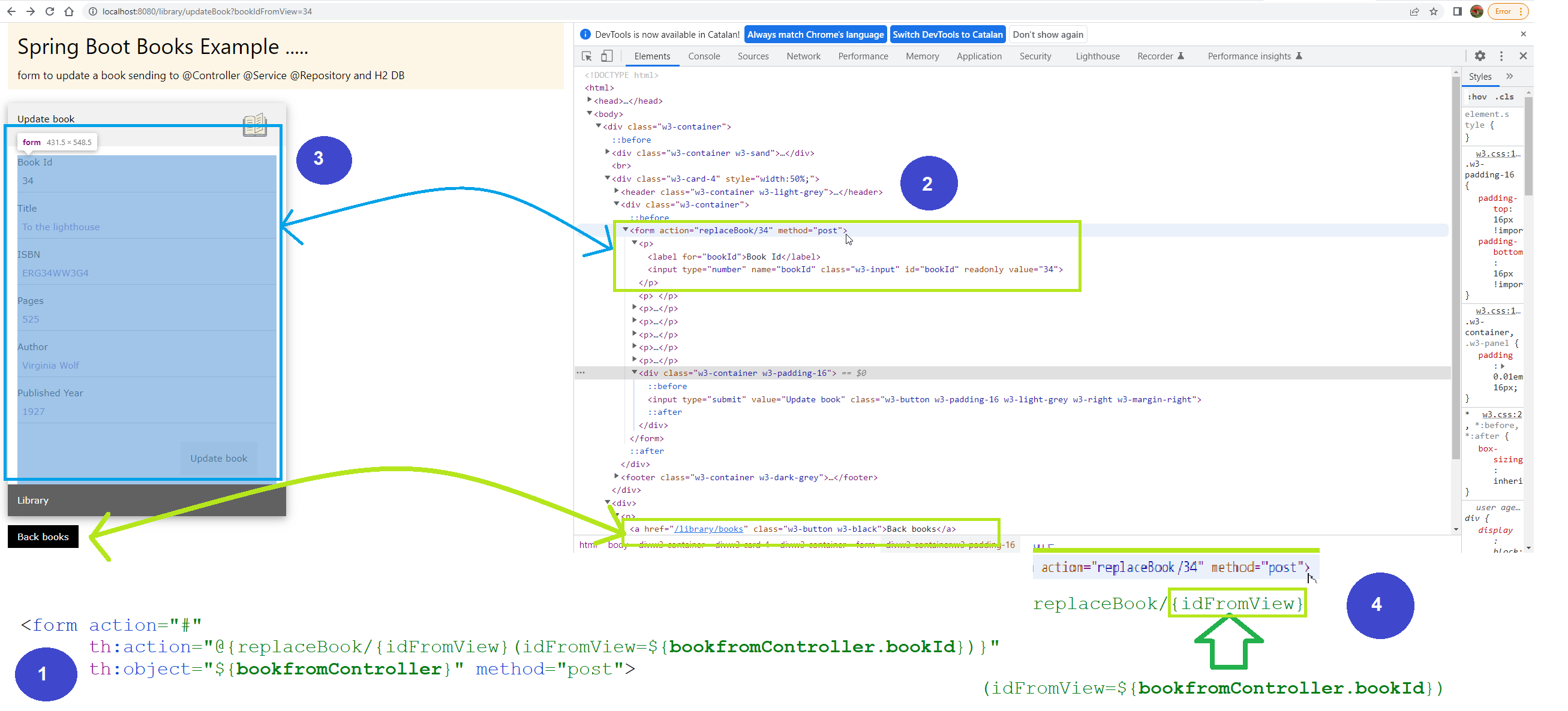Open the Chrome profile avatar

tap(1476, 11)
